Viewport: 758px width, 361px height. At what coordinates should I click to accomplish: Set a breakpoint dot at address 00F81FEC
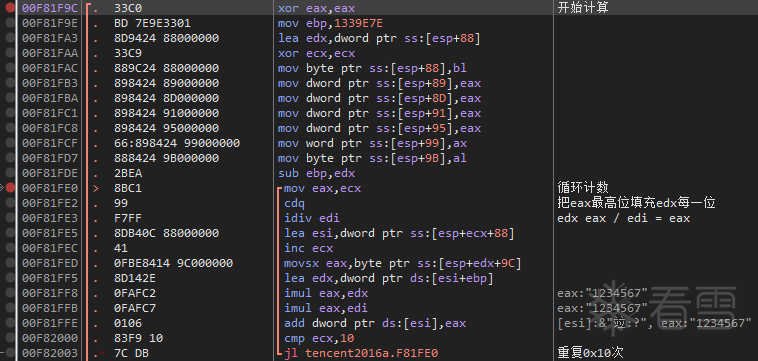pos(10,247)
